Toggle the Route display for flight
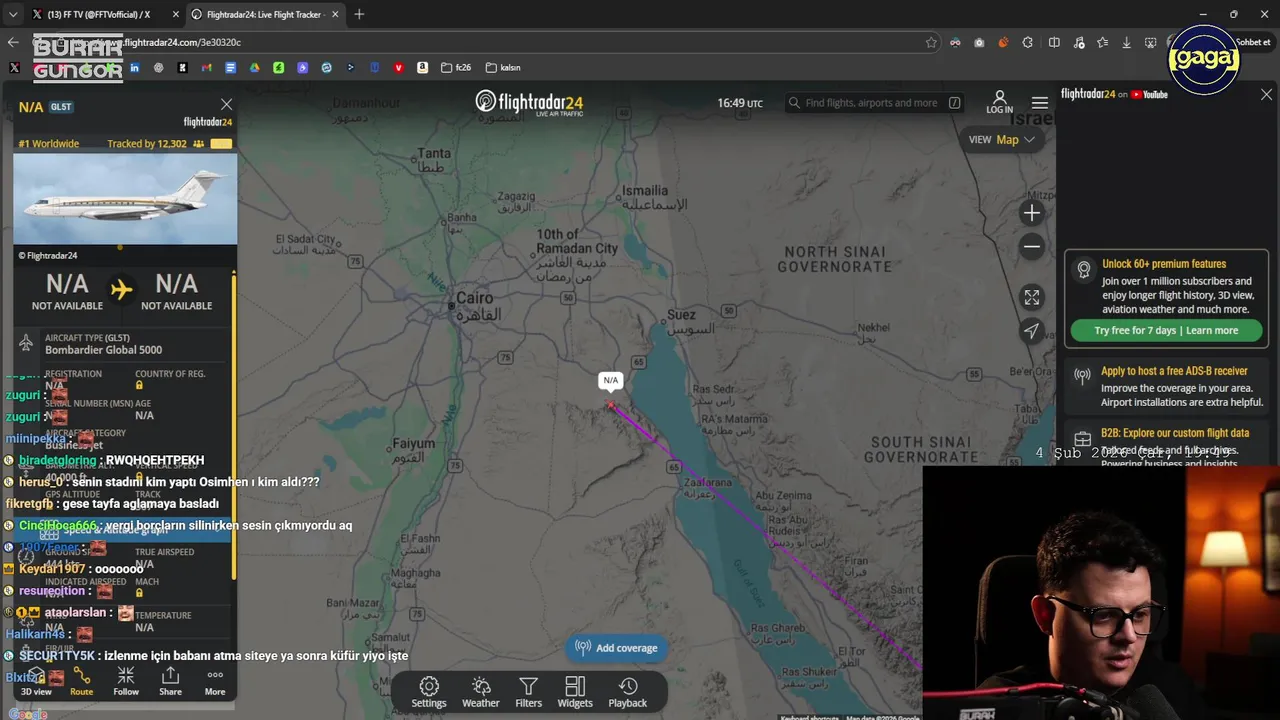Image resolution: width=1280 pixels, height=720 pixels. 81,682
